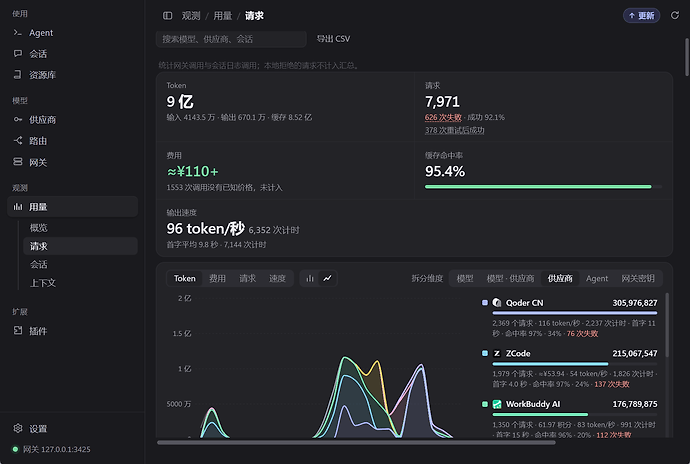Select 速度 metric tab
This screenshot has height=464, width=690.
[277, 278]
